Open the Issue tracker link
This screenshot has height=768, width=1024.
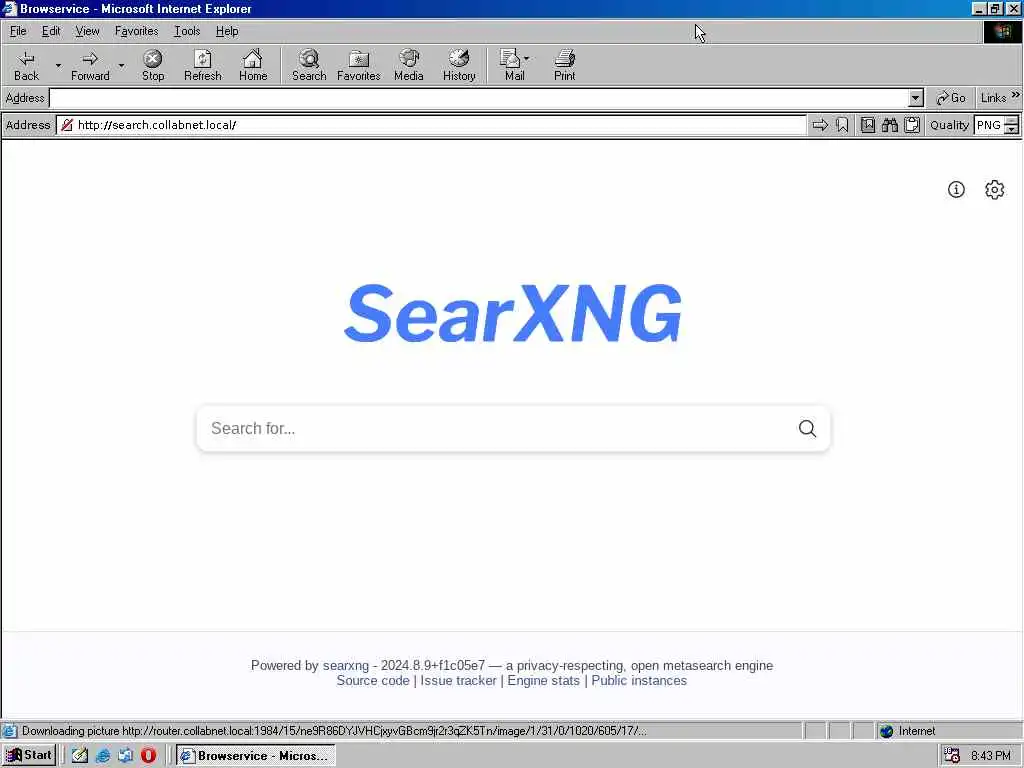(458, 680)
